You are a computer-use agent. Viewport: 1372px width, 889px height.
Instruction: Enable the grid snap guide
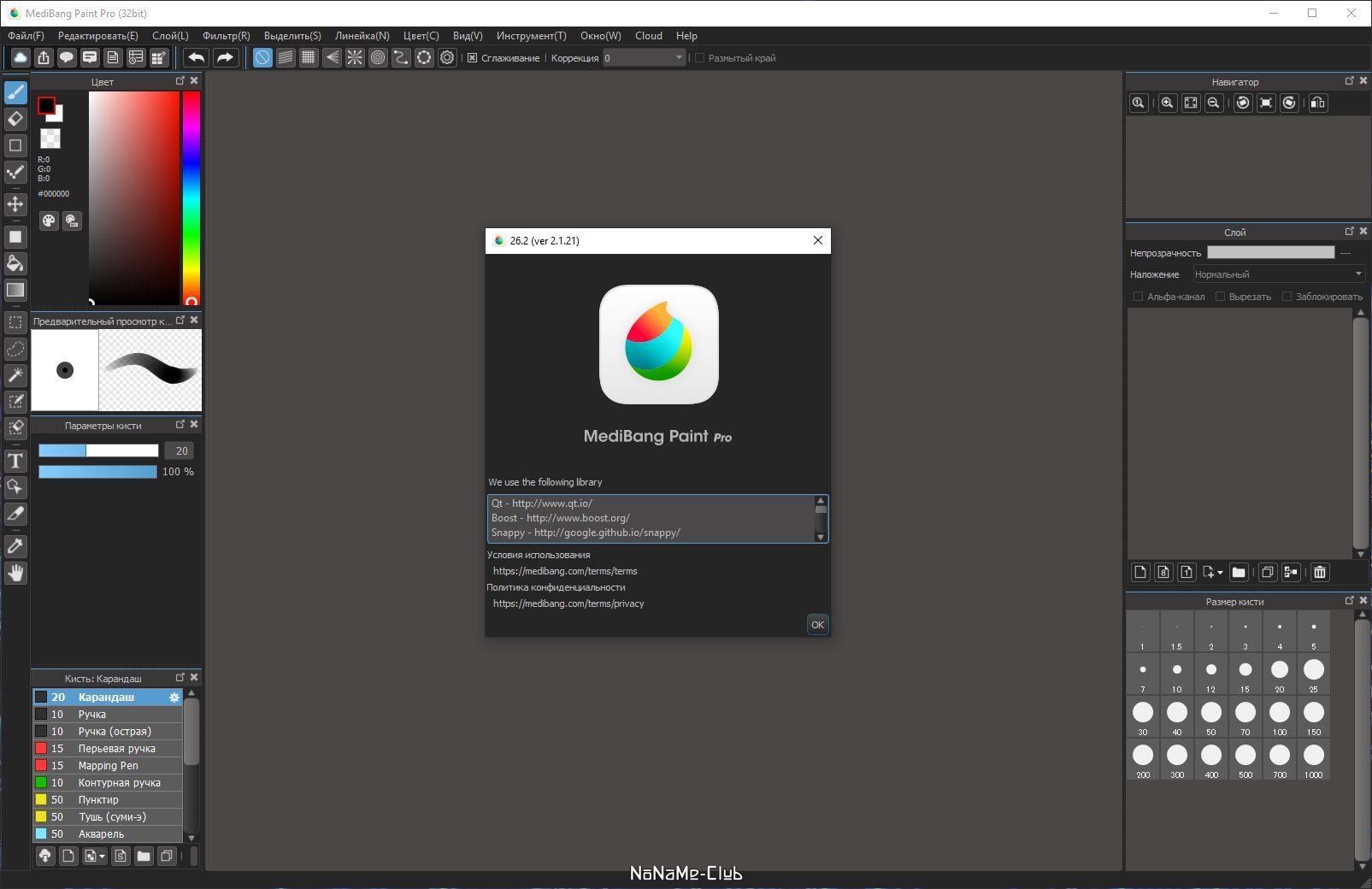(309, 57)
